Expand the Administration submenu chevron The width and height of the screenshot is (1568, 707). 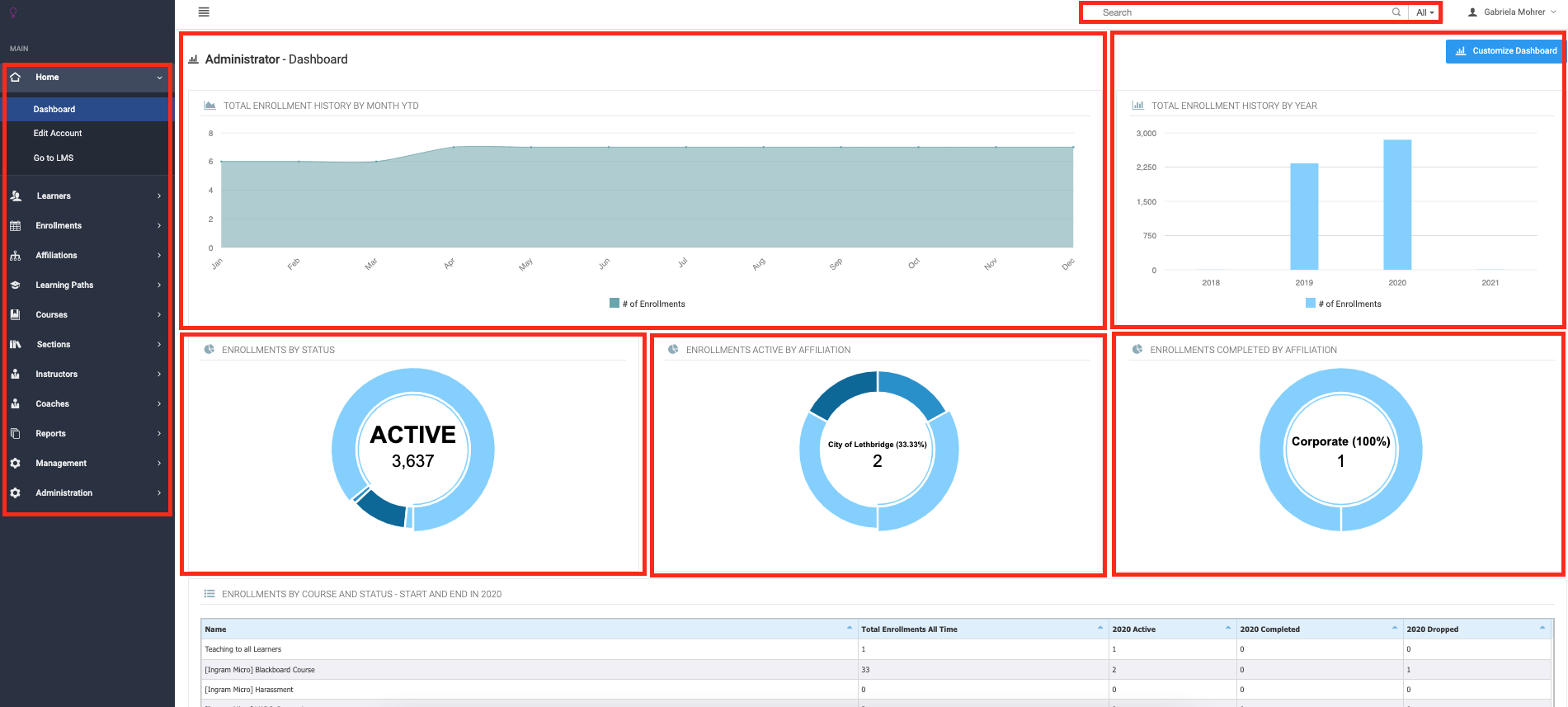[x=159, y=493]
